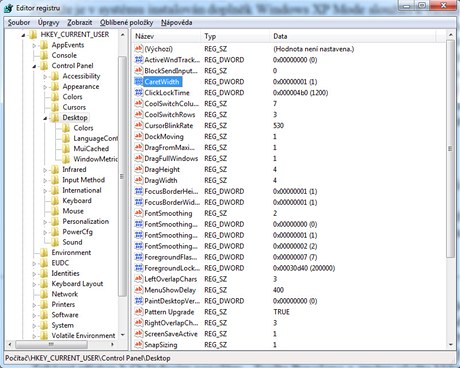Select the Volatile Environment key
The image size is (460, 368).
(x=83, y=335)
